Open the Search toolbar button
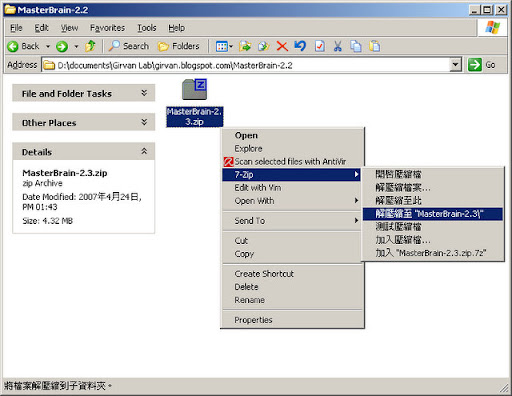The width and height of the screenshot is (512, 396). click(x=129, y=46)
